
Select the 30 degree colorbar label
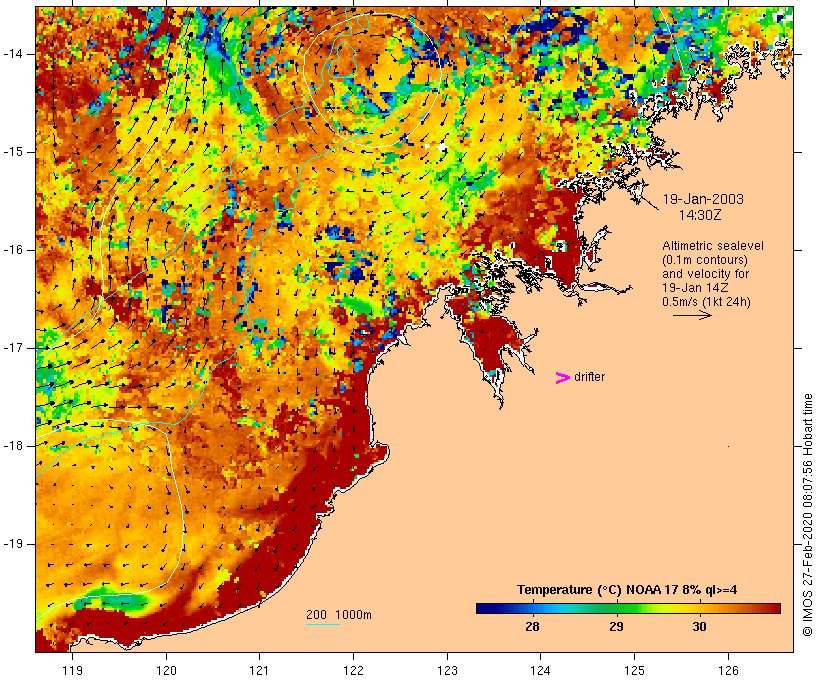coord(699,627)
